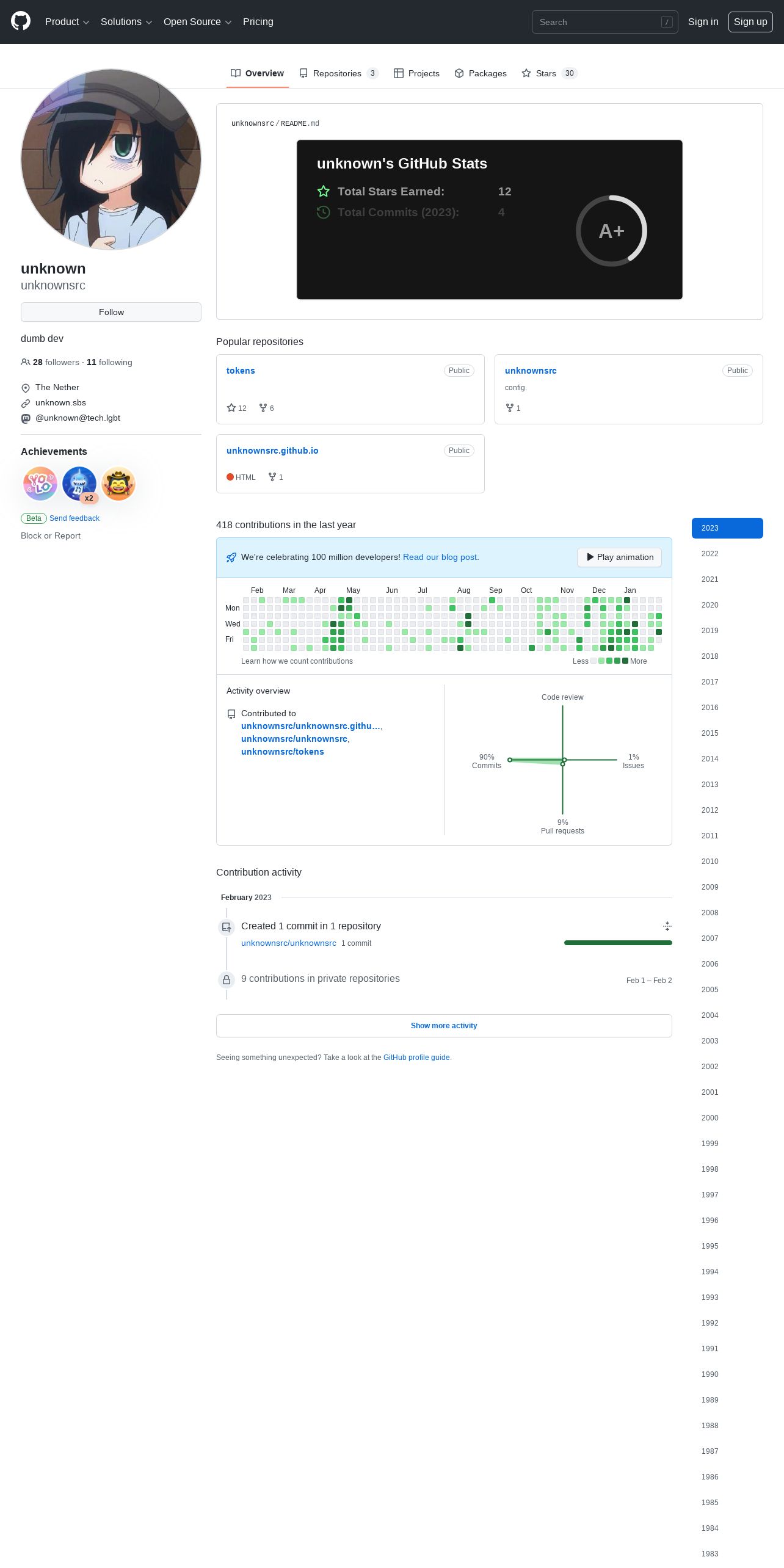The image size is (784, 1568).
Task: Click the Play animation button
Action: pos(619,557)
